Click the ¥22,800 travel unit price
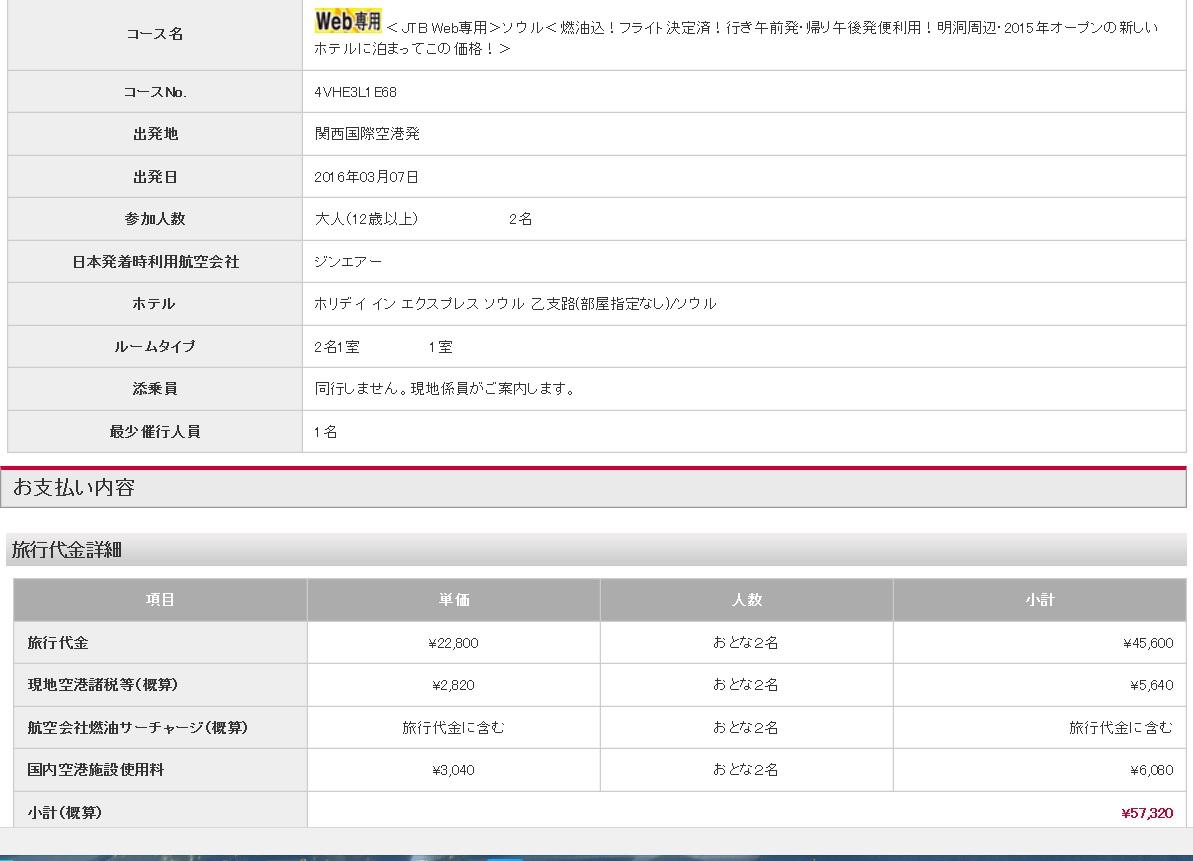The height and width of the screenshot is (861, 1193). pyautogui.click(x=453, y=643)
